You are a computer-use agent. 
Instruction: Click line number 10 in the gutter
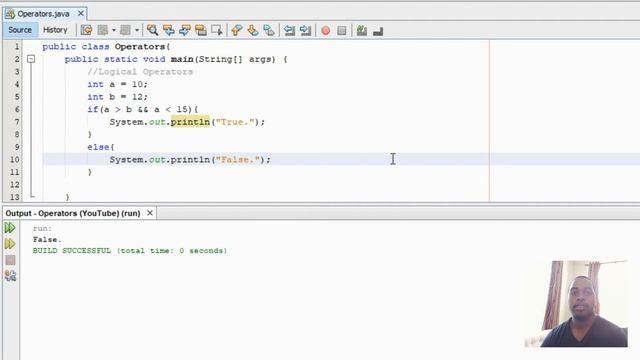coord(15,160)
